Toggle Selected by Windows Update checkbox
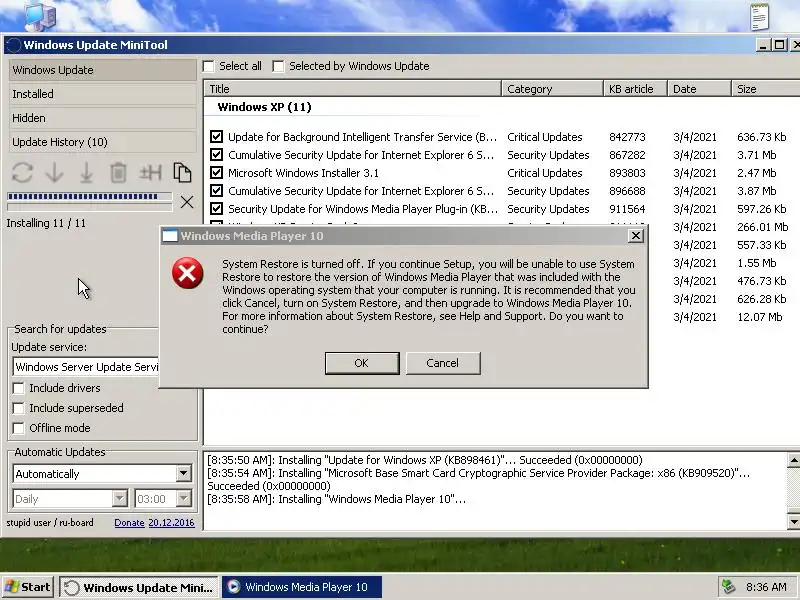 click(278, 66)
